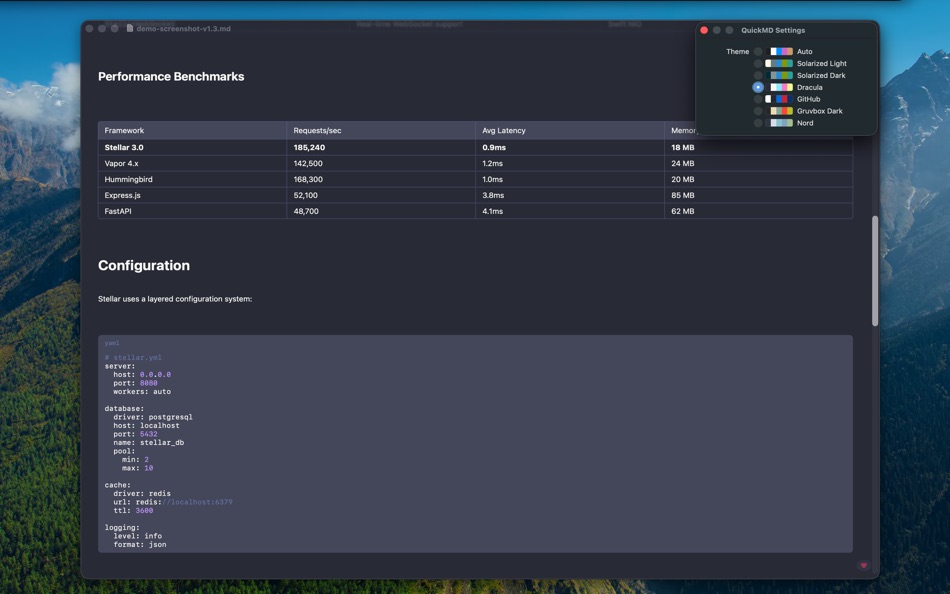Image resolution: width=950 pixels, height=594 pixels.
Task: Select the GitHub theme color swatch
Action: tap(779, 99)
